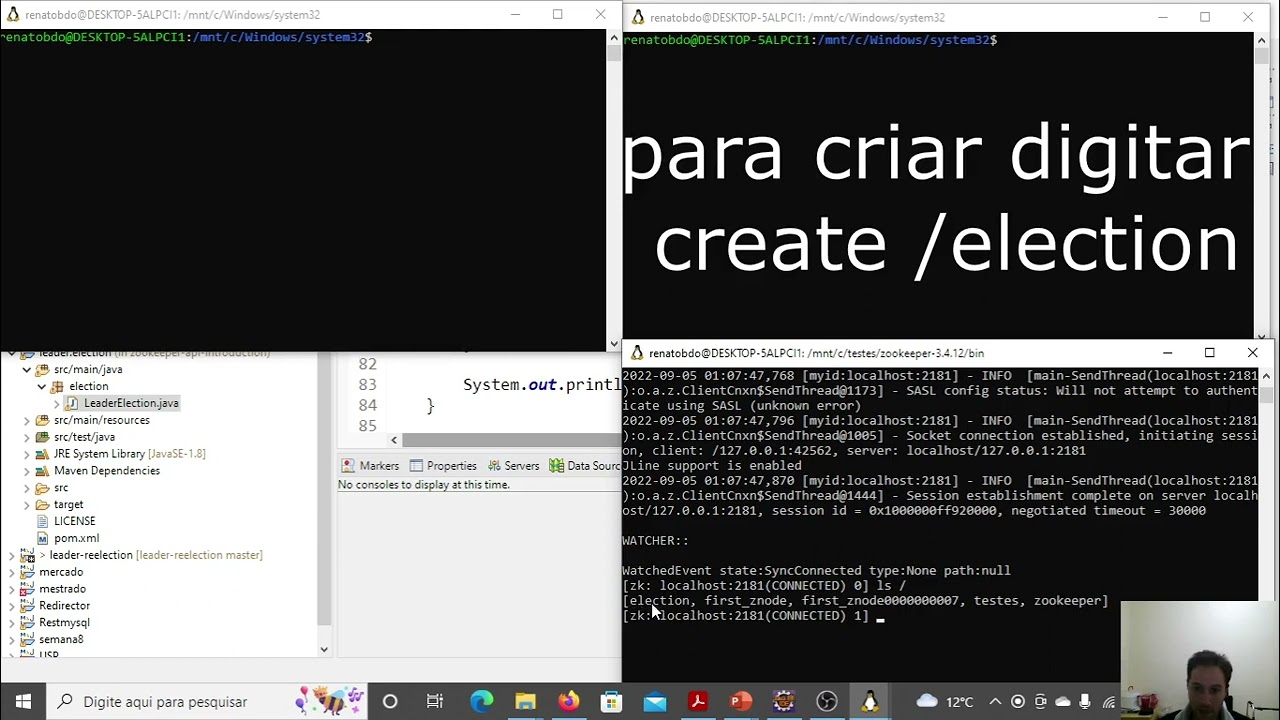Click the target folder icon
The image size is (1280, 720).
tap(43, 504)
